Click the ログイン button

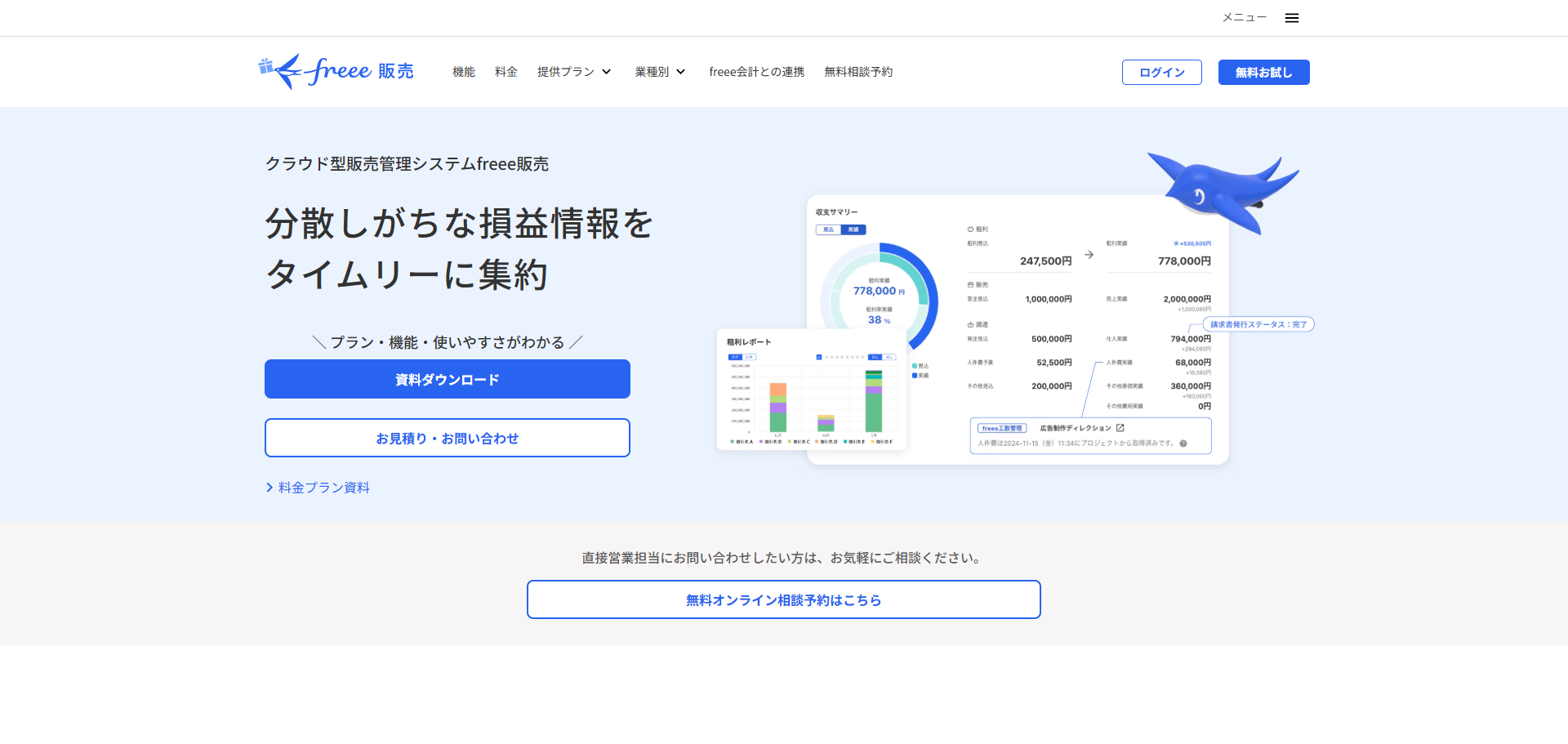[x=1161, y=72]
